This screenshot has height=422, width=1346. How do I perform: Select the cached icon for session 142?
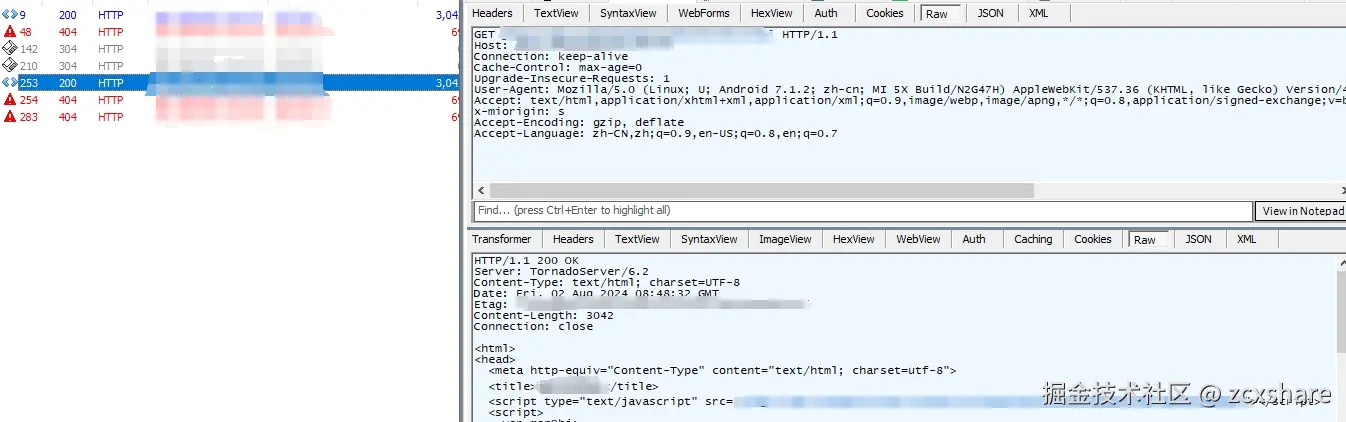(x=10, y=49)
